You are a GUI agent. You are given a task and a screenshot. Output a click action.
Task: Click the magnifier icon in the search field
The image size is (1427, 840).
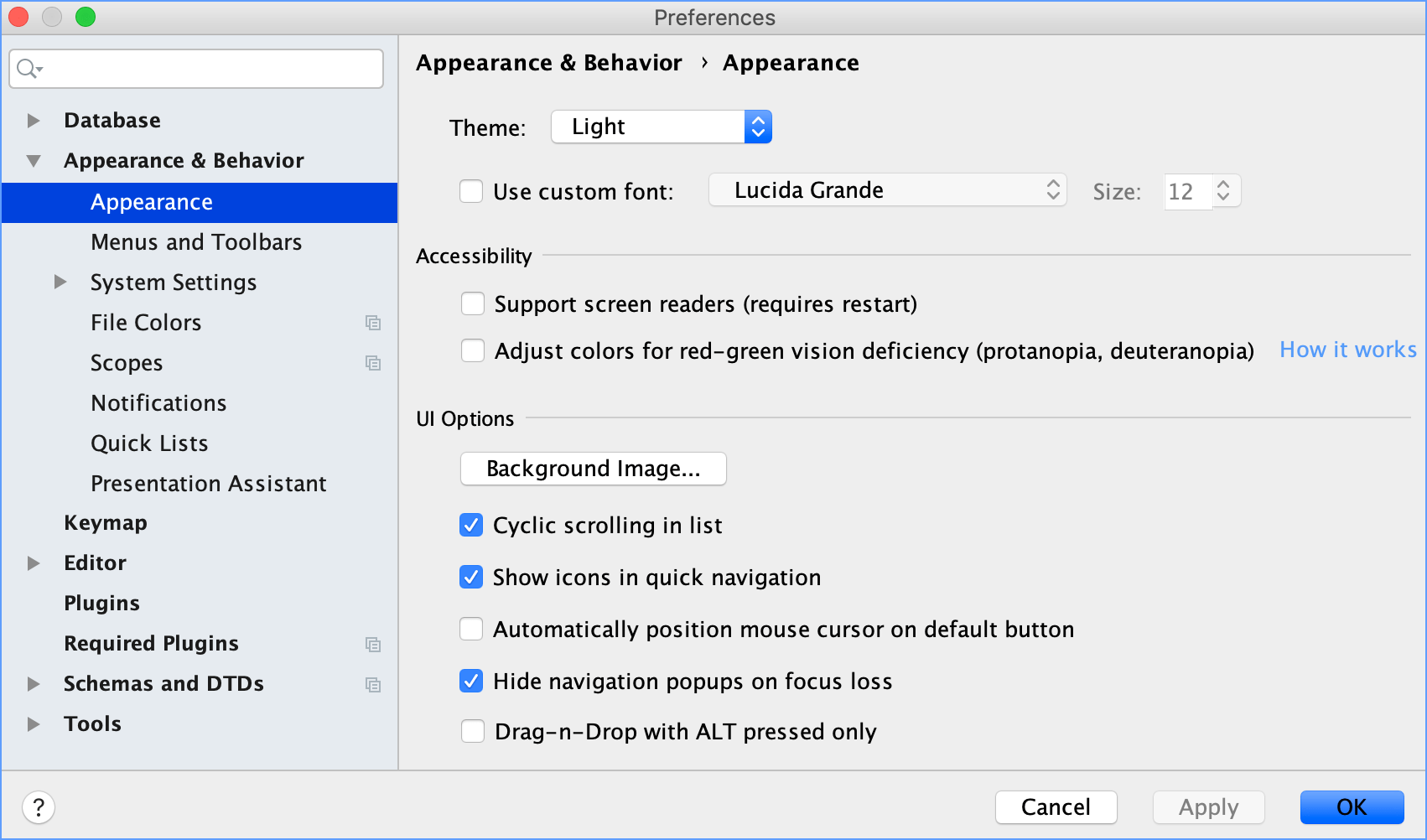click(x=27, y=68)
